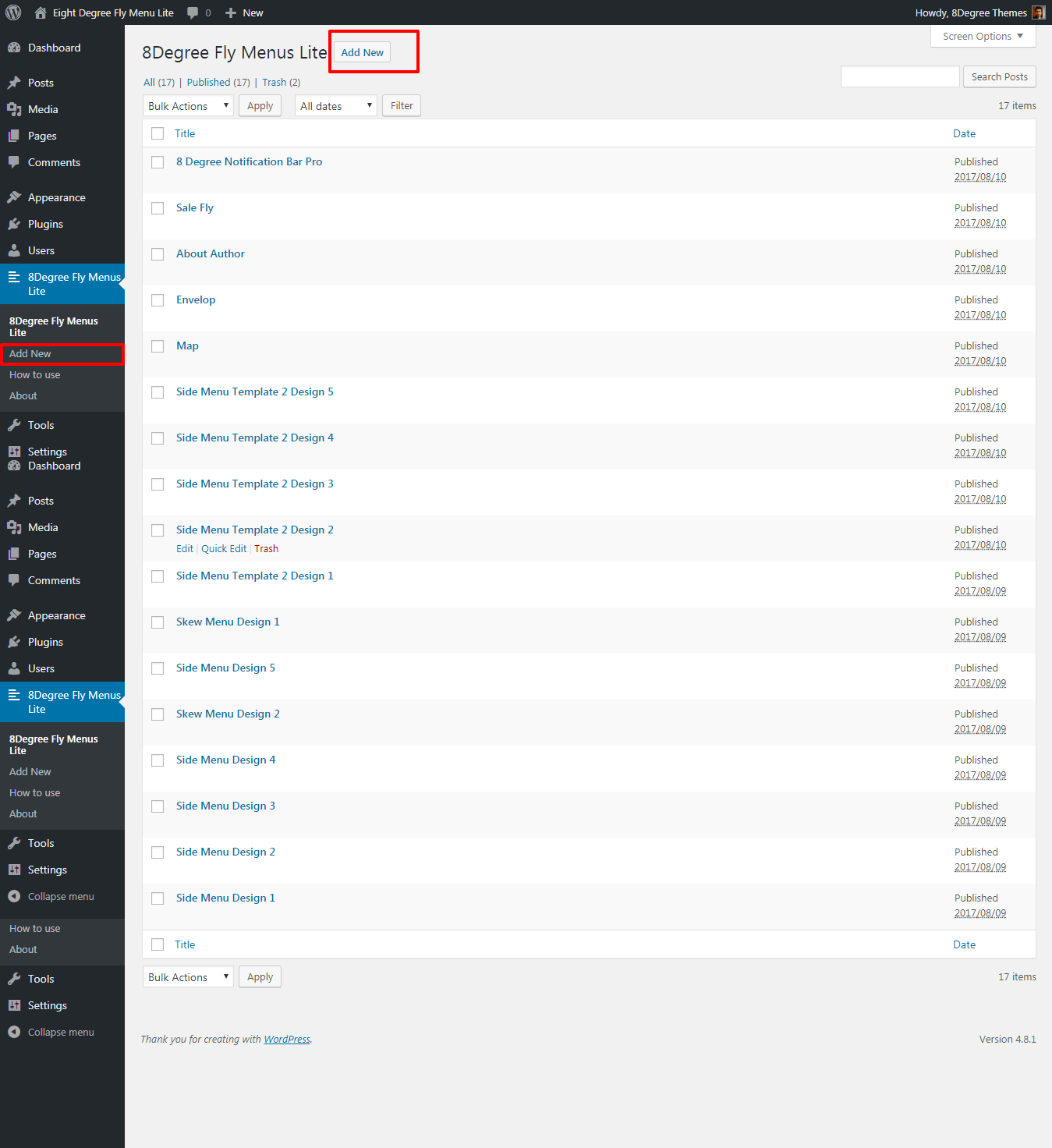Check Side Menu Design 5 checkbox
The height and width of the screenshot is (1148, 1052).
click(158, 668)
